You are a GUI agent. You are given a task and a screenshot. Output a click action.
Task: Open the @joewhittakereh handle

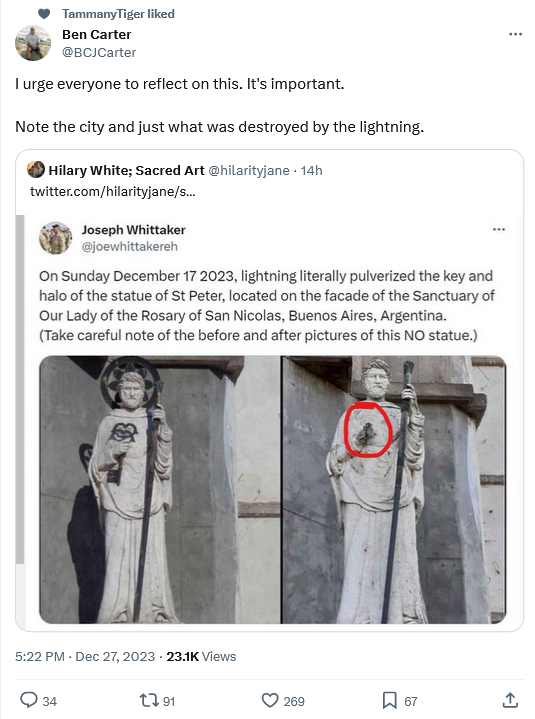coord(130,247)
